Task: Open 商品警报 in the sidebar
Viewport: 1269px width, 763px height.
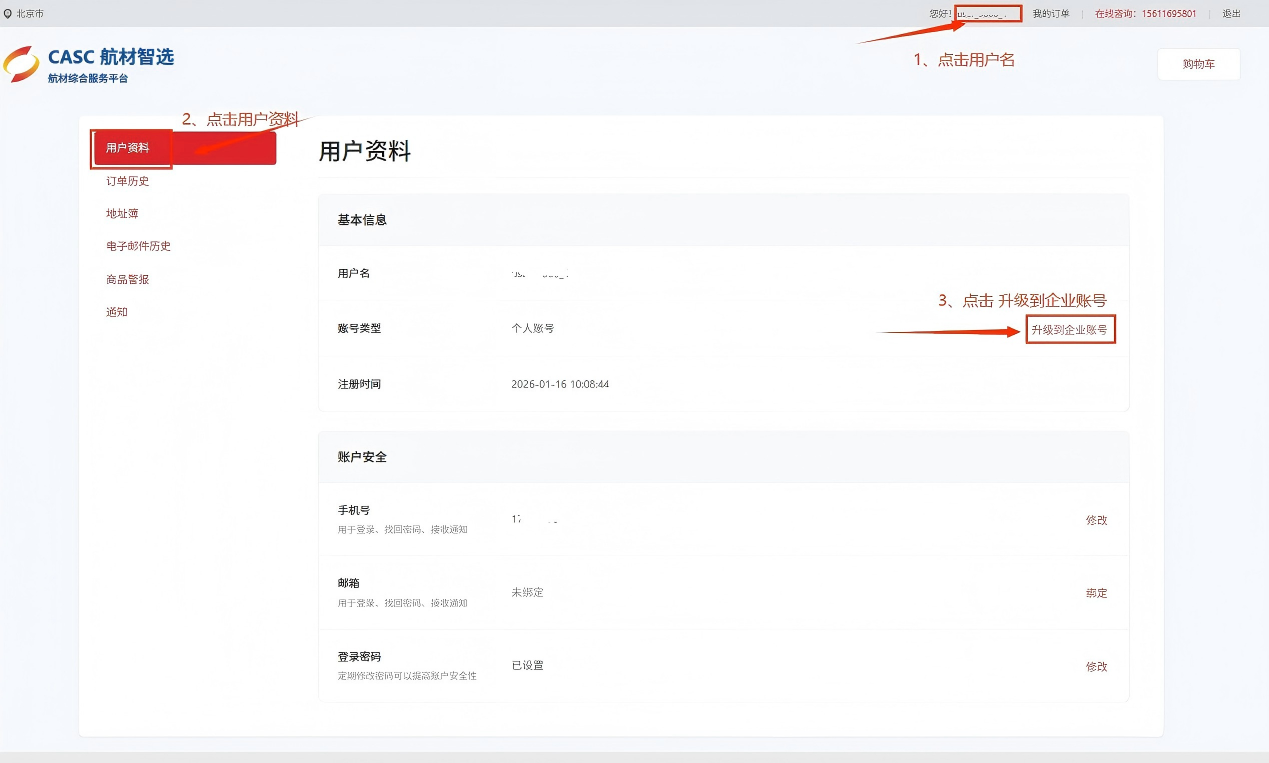Action: (127, 280)
